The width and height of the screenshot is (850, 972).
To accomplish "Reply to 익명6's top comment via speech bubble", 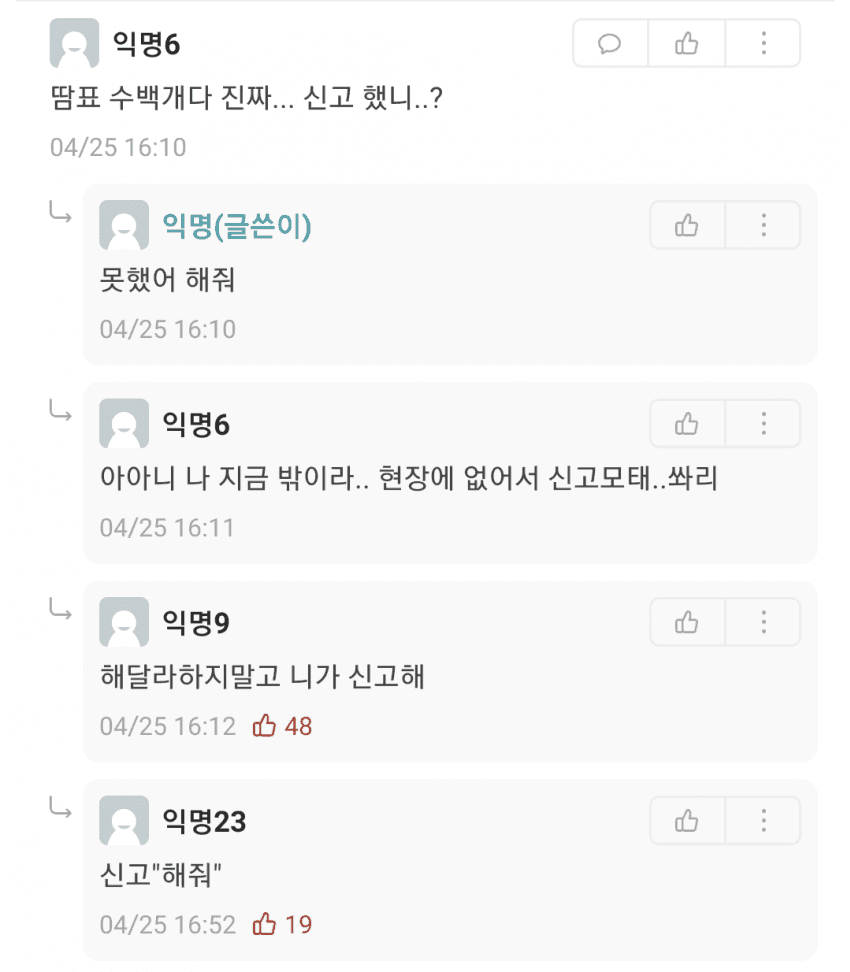I will 610,44.
